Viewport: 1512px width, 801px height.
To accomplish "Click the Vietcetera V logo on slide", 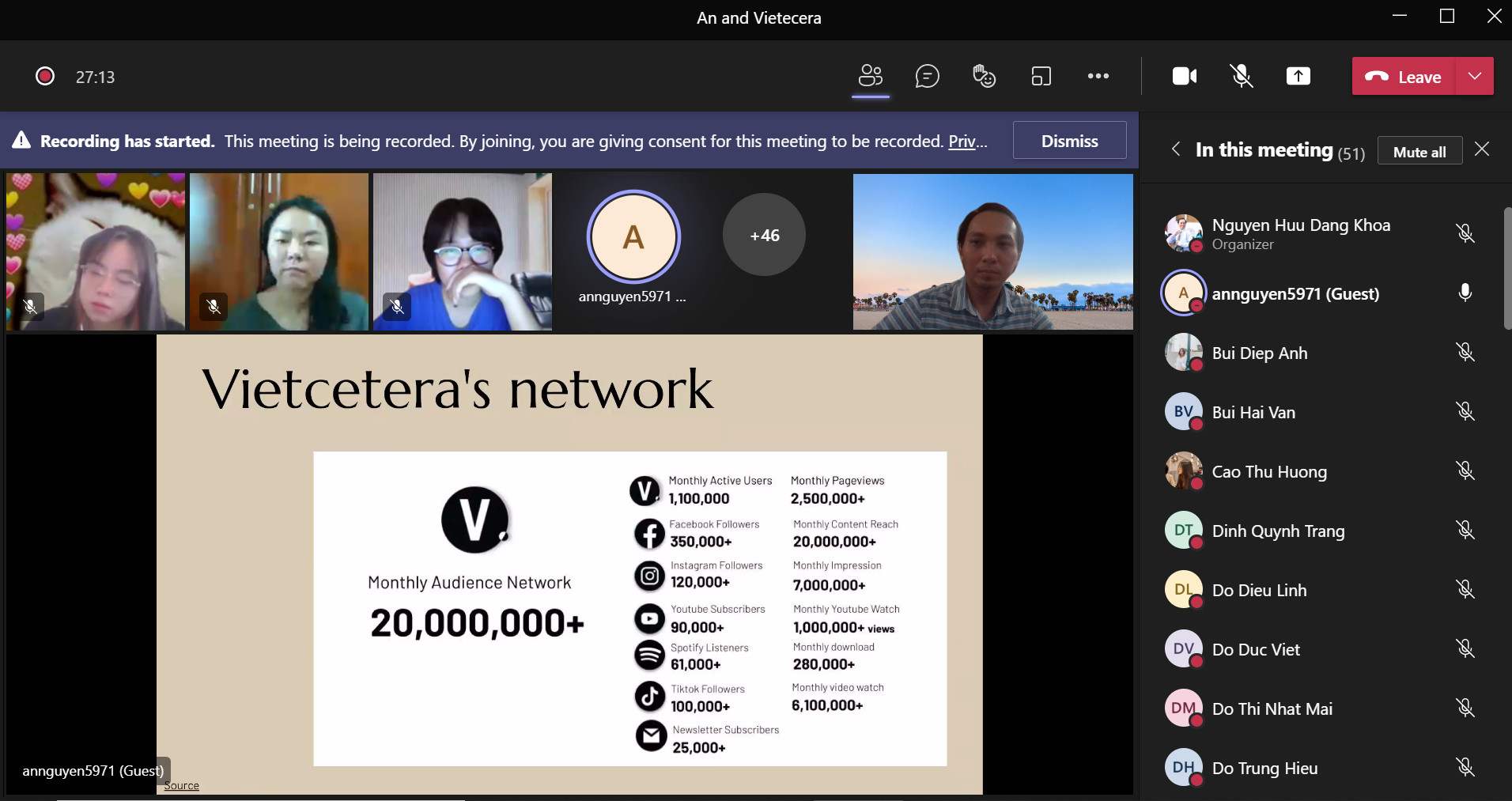I will (474, 520).
